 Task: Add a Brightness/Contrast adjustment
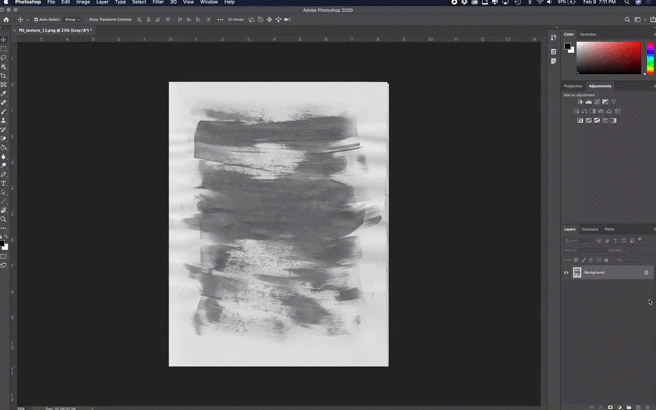click(580, 102)
